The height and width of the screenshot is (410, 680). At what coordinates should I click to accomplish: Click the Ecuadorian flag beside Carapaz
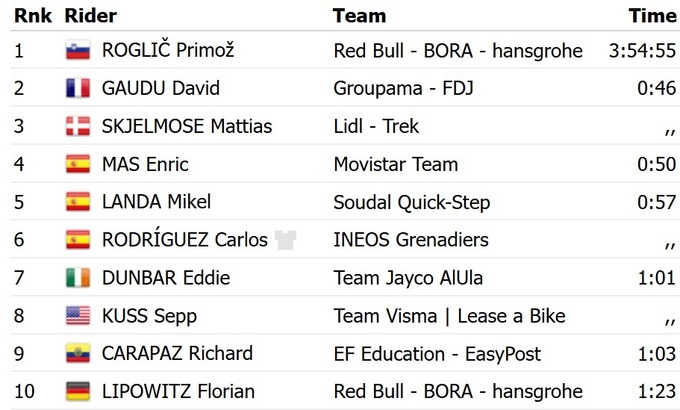coord(77,354)
